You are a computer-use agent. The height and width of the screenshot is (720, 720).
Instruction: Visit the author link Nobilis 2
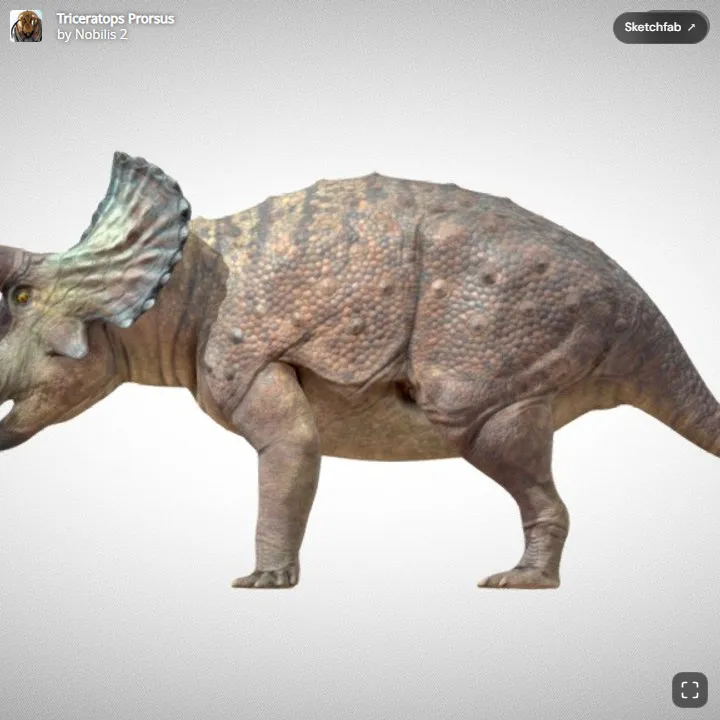coord(101,34)
